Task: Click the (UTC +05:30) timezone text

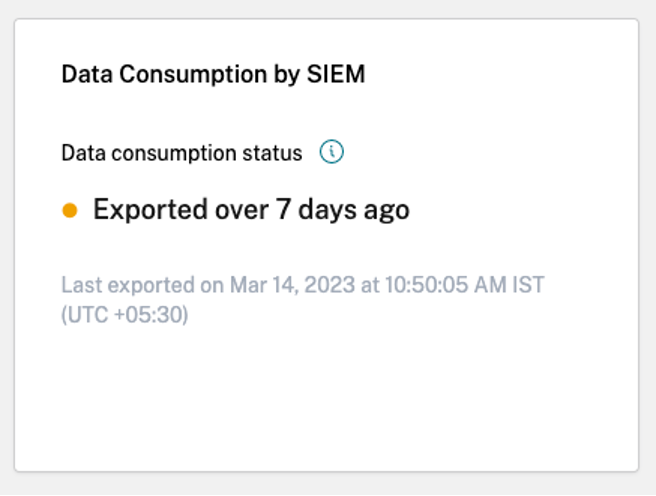Action: point(125,314)
